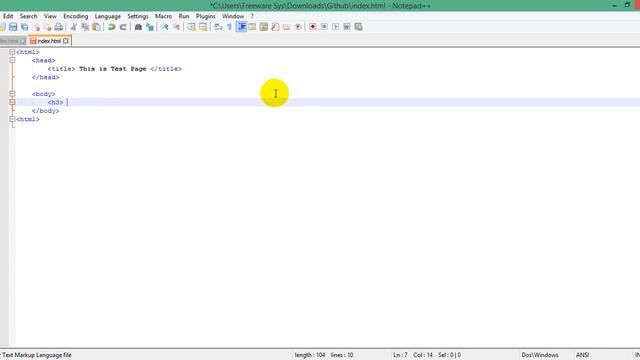Select the index.html tab
This screenshot has width=640, height=360.
pyautogui.click(x=49, y=41)
